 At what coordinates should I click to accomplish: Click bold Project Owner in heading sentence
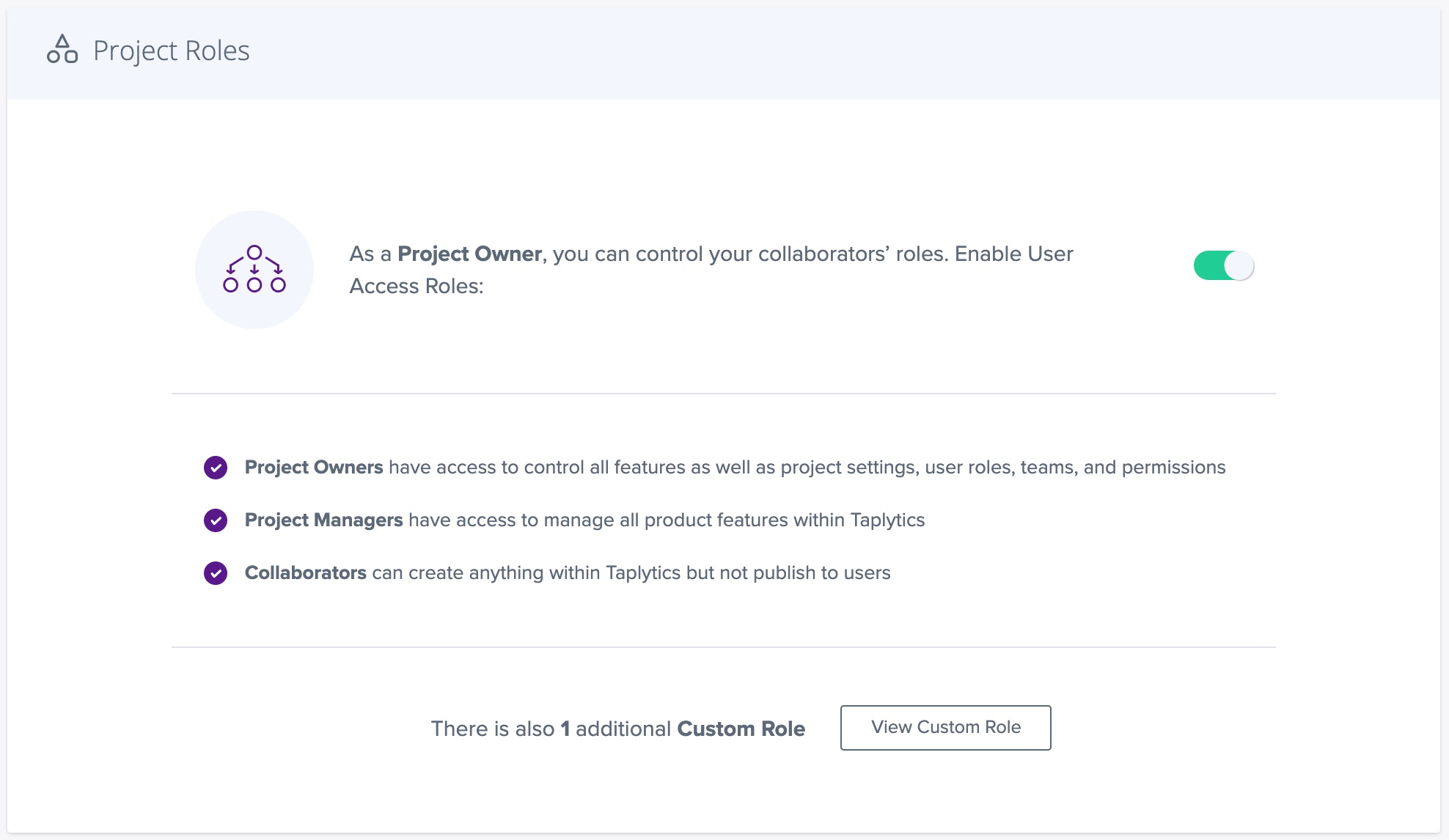[x=469, y=254]
